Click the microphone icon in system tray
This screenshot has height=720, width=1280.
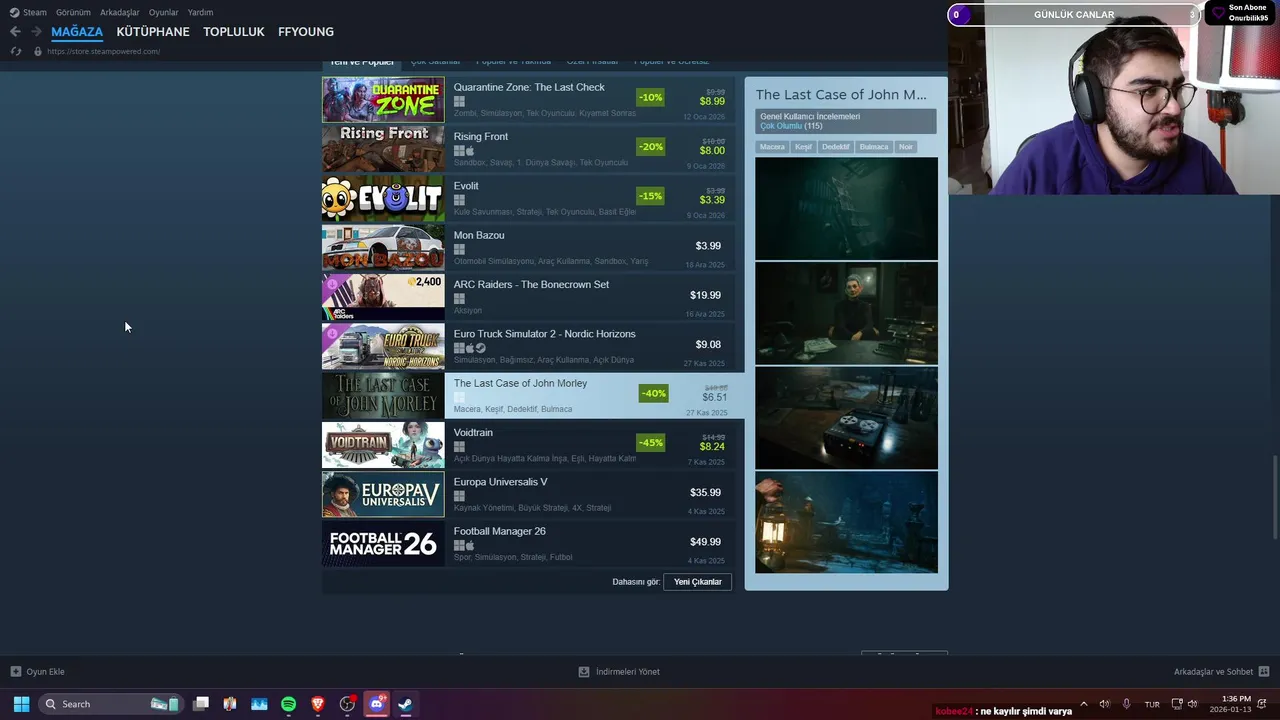click(x=1127, y=704)
